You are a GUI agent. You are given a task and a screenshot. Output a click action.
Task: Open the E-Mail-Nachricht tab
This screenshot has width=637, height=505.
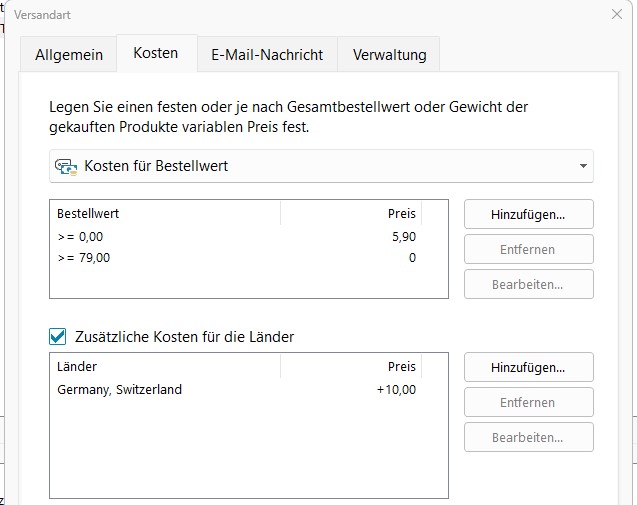point(267,55)
